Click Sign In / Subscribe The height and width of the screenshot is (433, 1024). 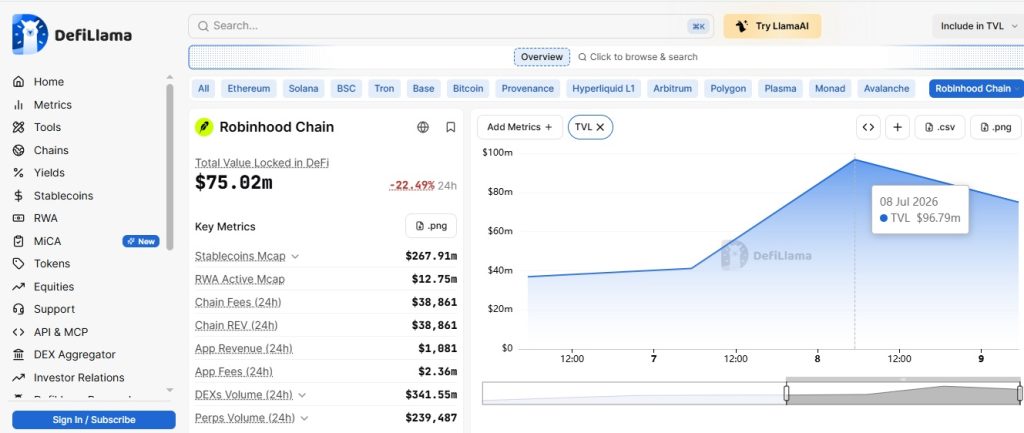point(94,420)
